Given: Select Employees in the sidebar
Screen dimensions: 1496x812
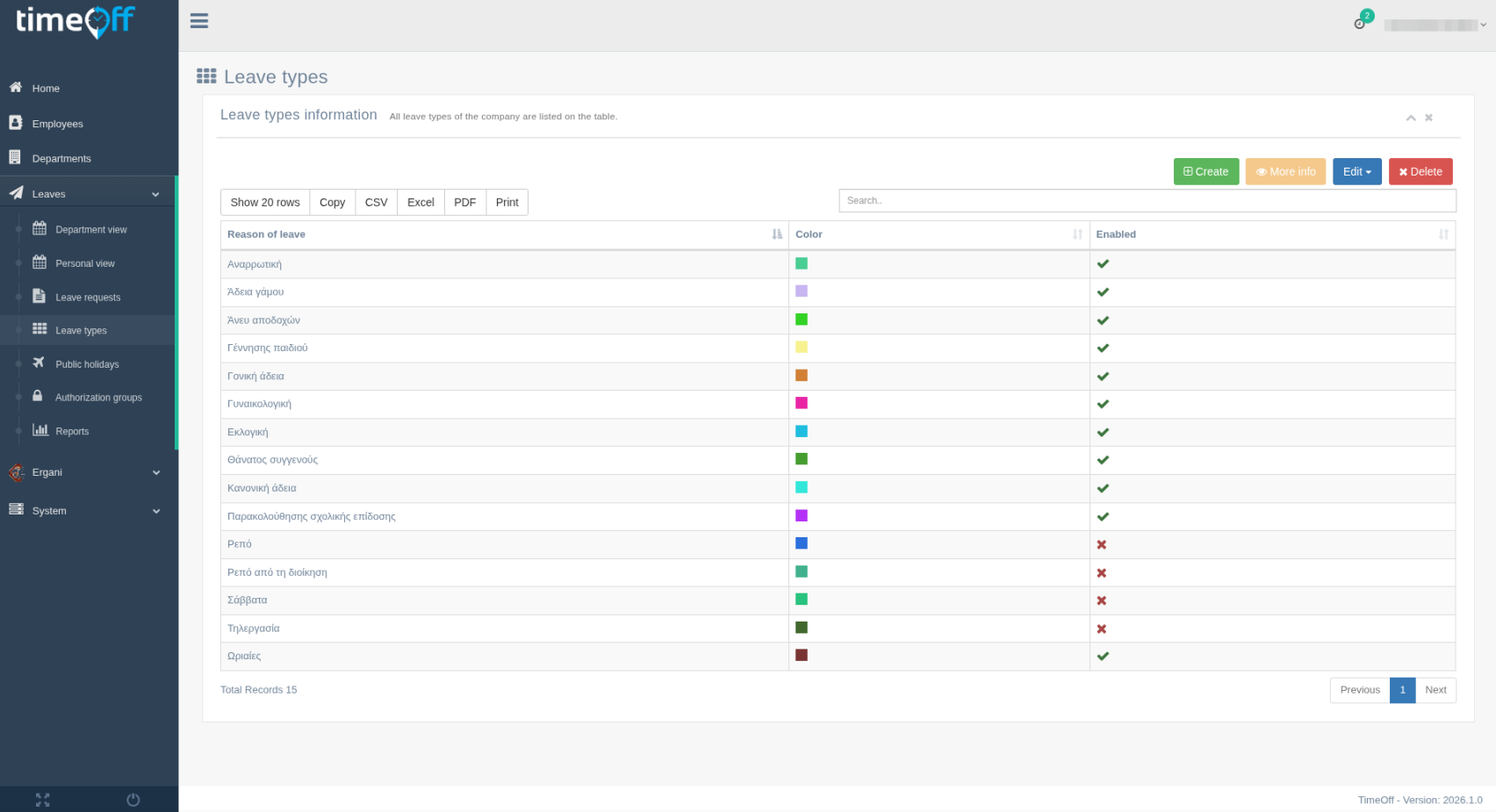Looking at the screenshot, I should 57,124.
